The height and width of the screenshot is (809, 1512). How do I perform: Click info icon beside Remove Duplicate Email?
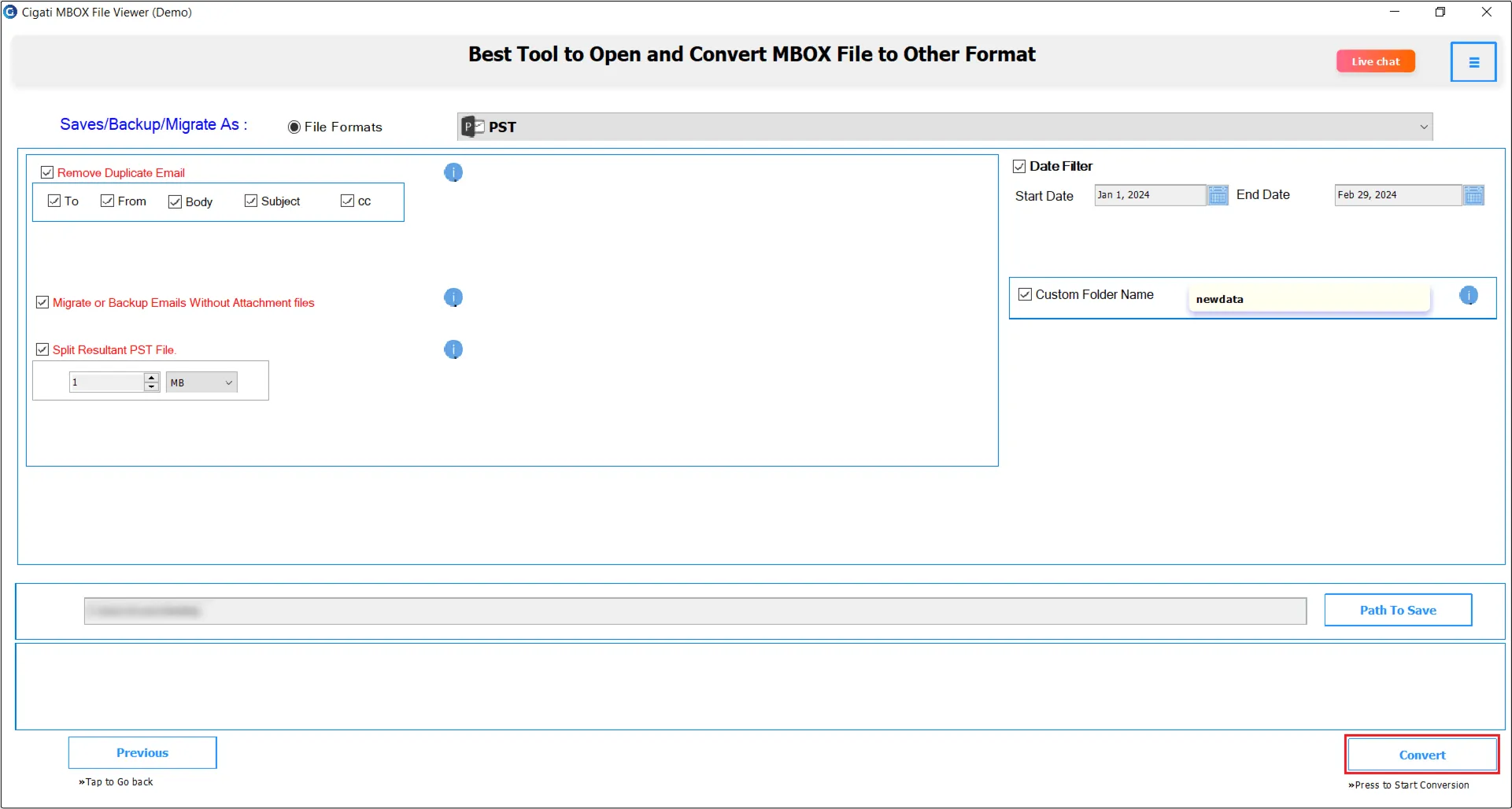[x=453, y=172]
